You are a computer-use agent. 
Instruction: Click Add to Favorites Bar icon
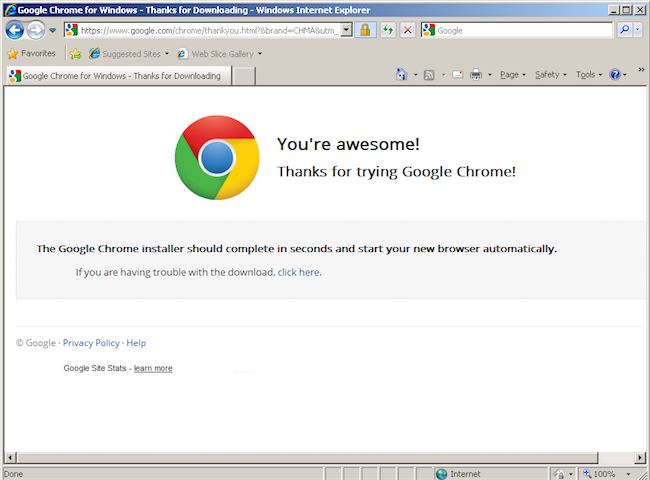click(76, 54)
